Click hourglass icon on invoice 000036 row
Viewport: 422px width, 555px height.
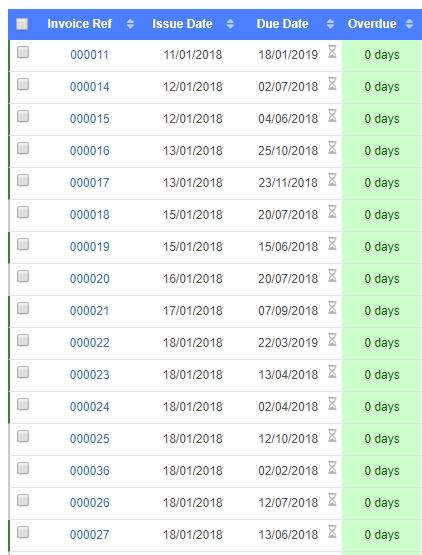[x=332, y=468]
